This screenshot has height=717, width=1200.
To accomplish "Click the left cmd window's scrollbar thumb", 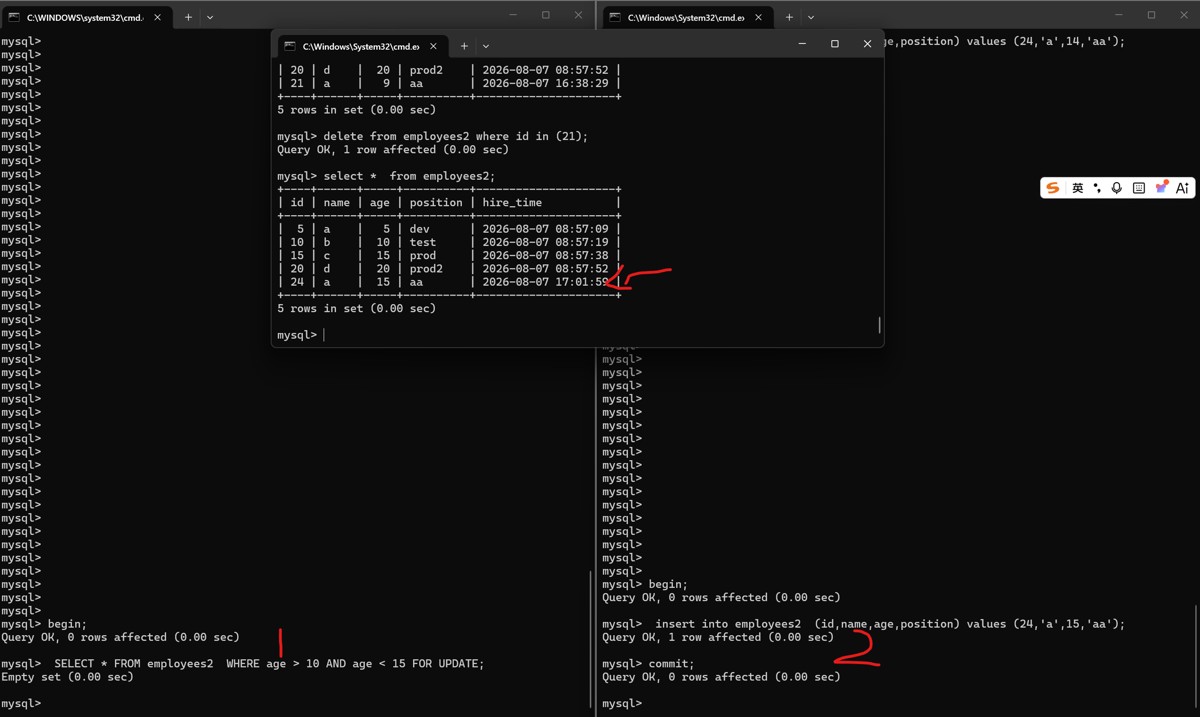I will click(x=591, y=638).
